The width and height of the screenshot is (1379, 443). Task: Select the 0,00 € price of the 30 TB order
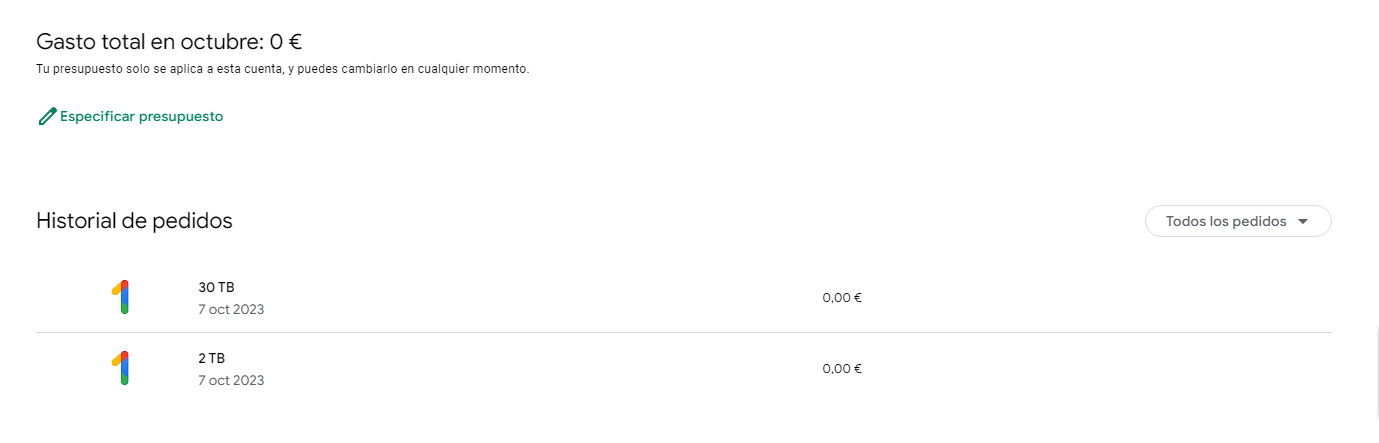(842, 298)
